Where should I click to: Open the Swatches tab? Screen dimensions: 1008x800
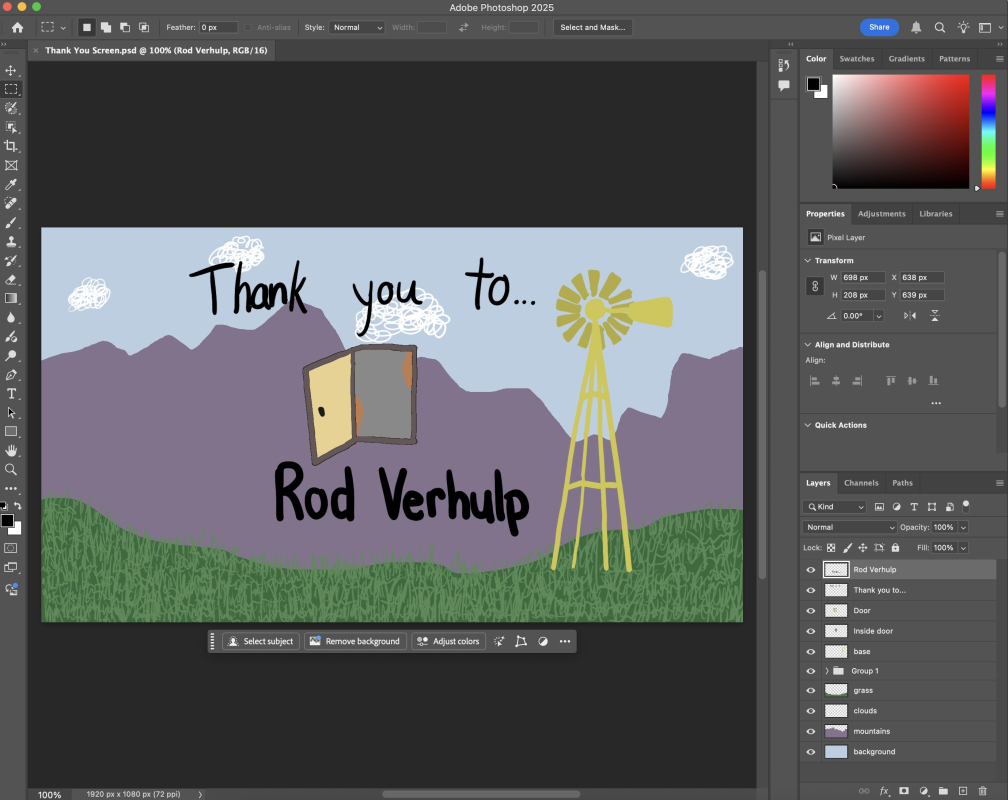coord(856,59)
